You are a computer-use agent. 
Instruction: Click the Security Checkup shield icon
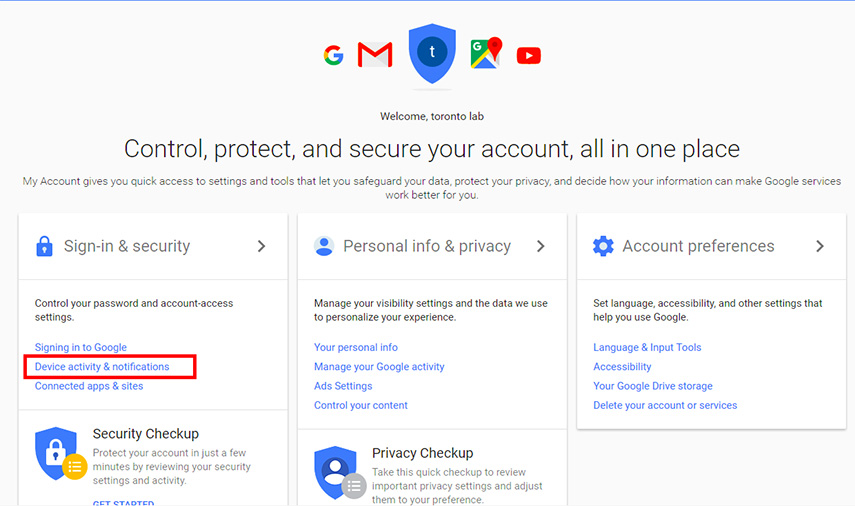[x=60, y=454]
